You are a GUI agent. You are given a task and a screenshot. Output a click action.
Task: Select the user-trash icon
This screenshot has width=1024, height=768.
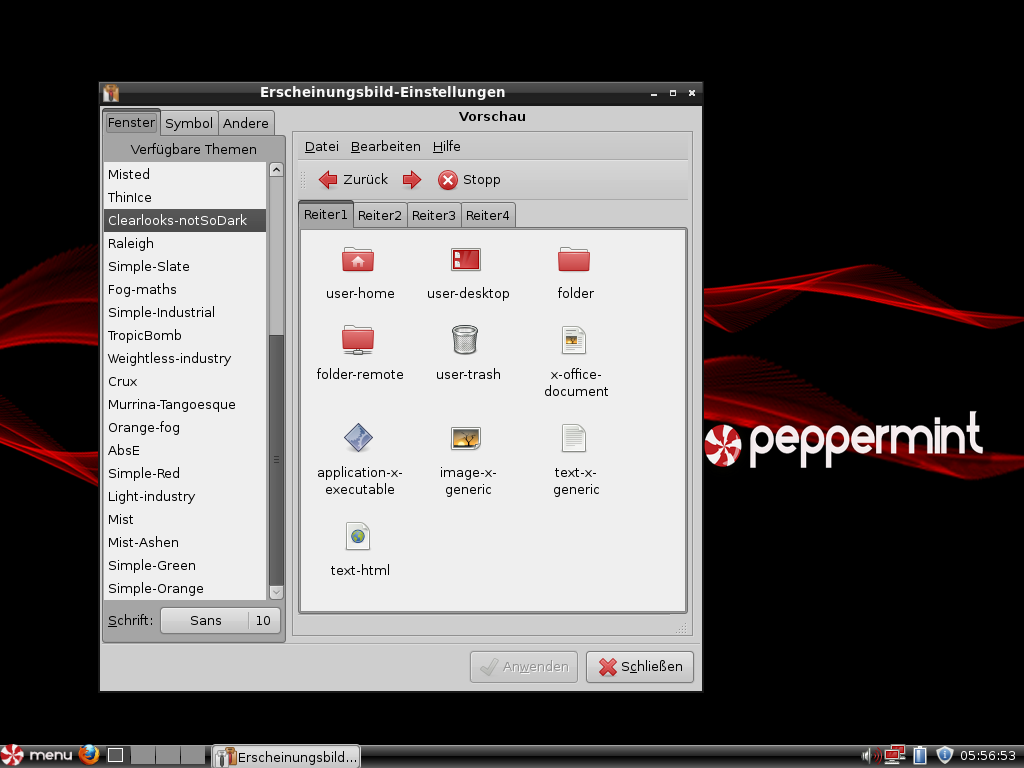(x=467, y=340)
